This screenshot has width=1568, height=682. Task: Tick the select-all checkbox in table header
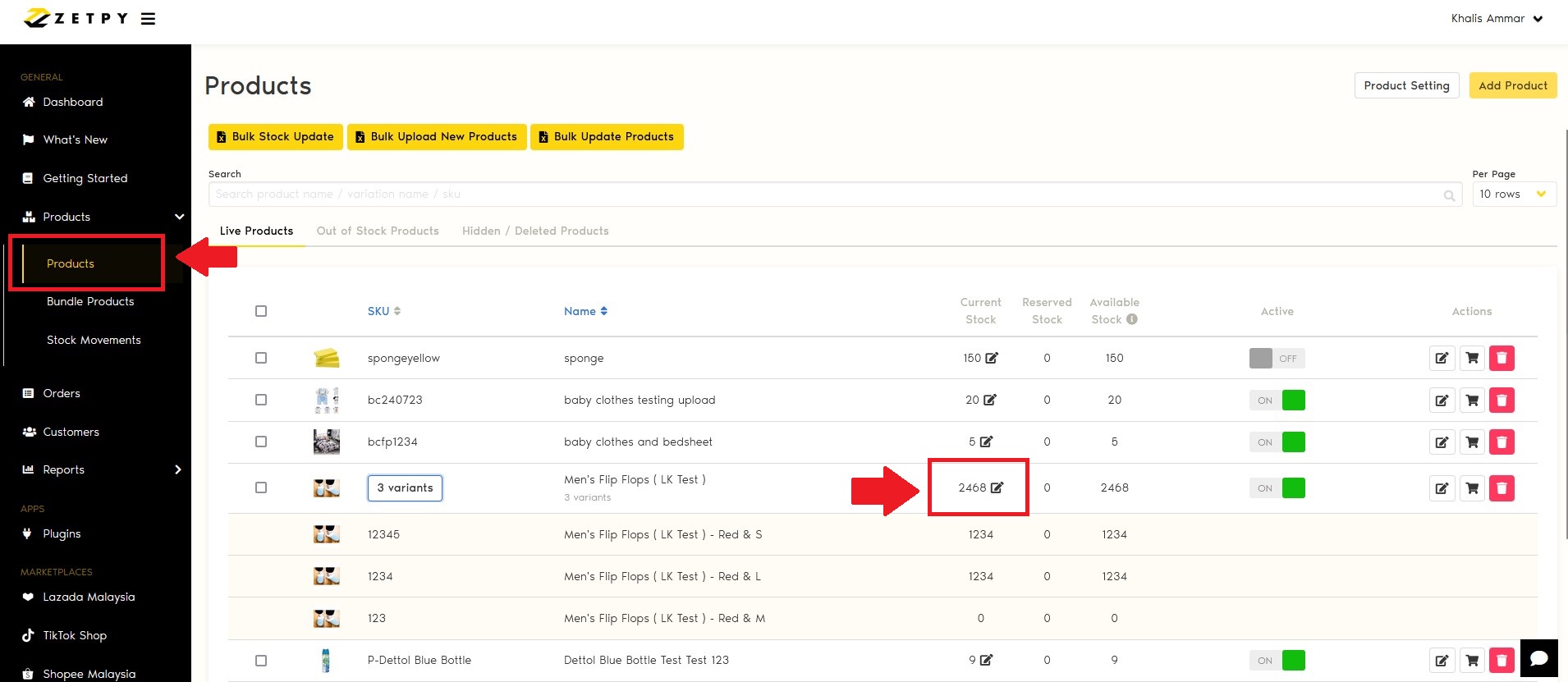tap(261, 311)
